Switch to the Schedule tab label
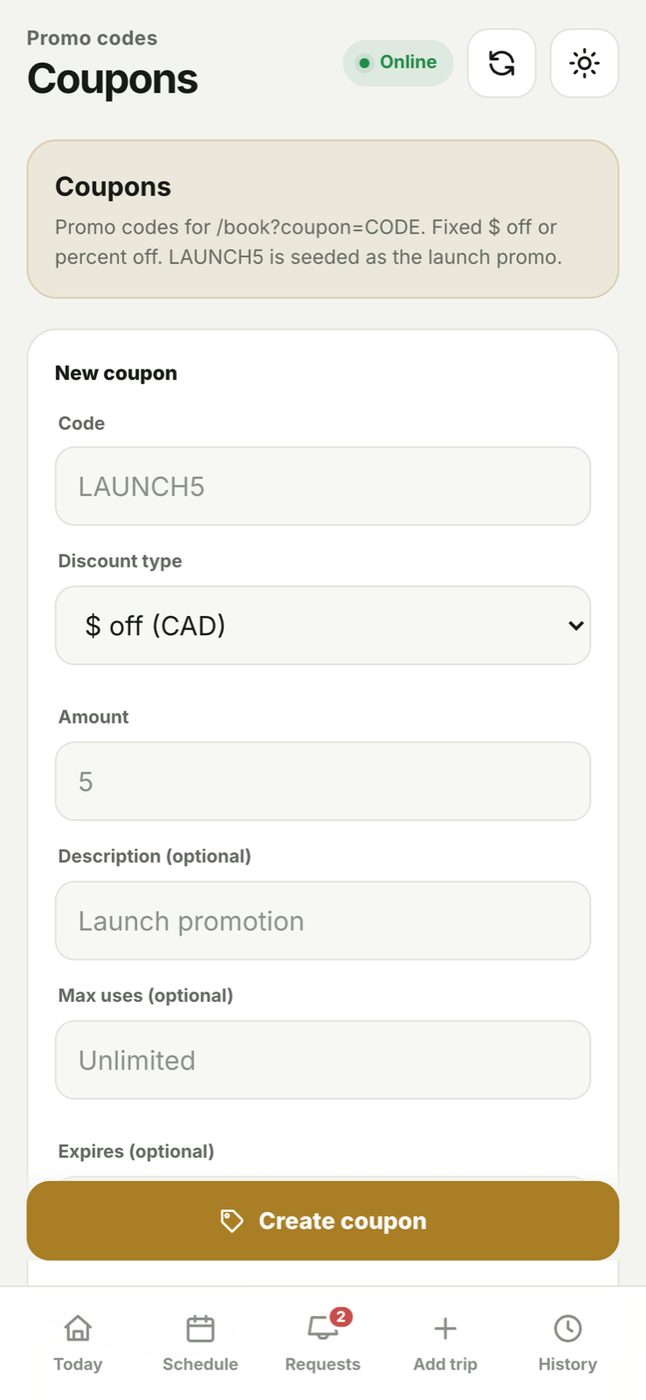The image size is (646, 1400). pos(200,1364)
